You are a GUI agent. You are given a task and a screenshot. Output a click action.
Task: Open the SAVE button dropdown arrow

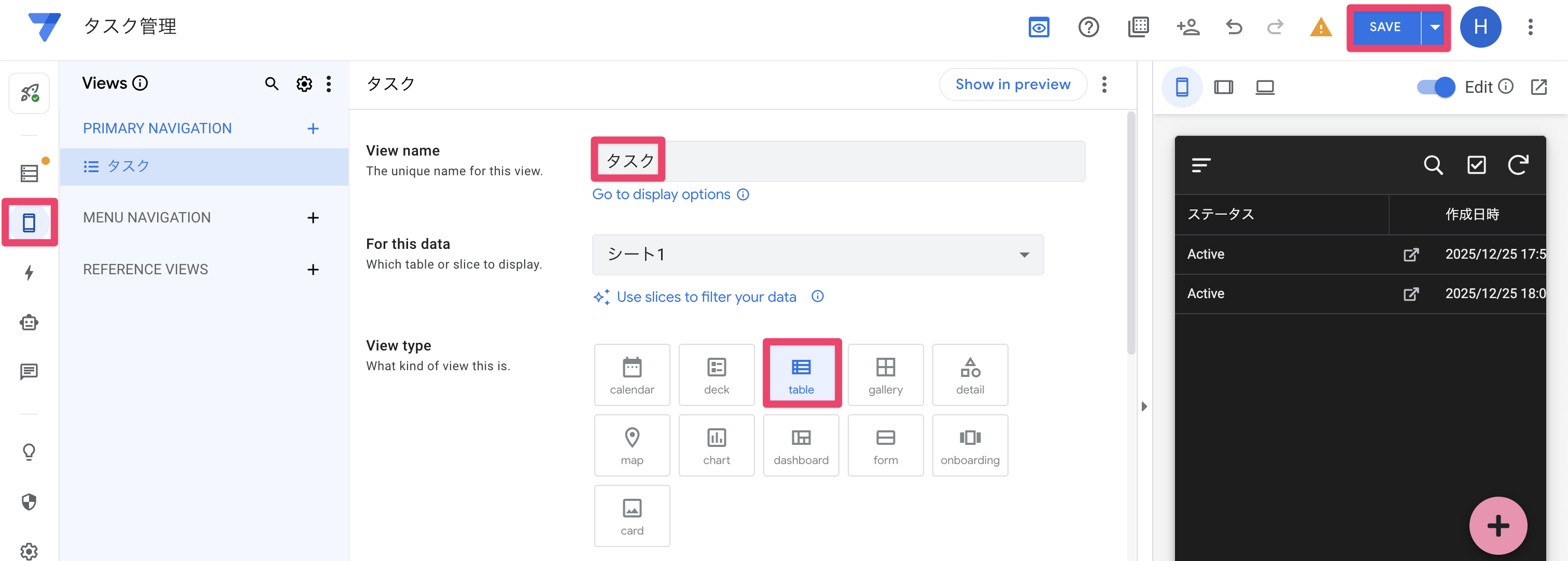(x=1435, y=27)
